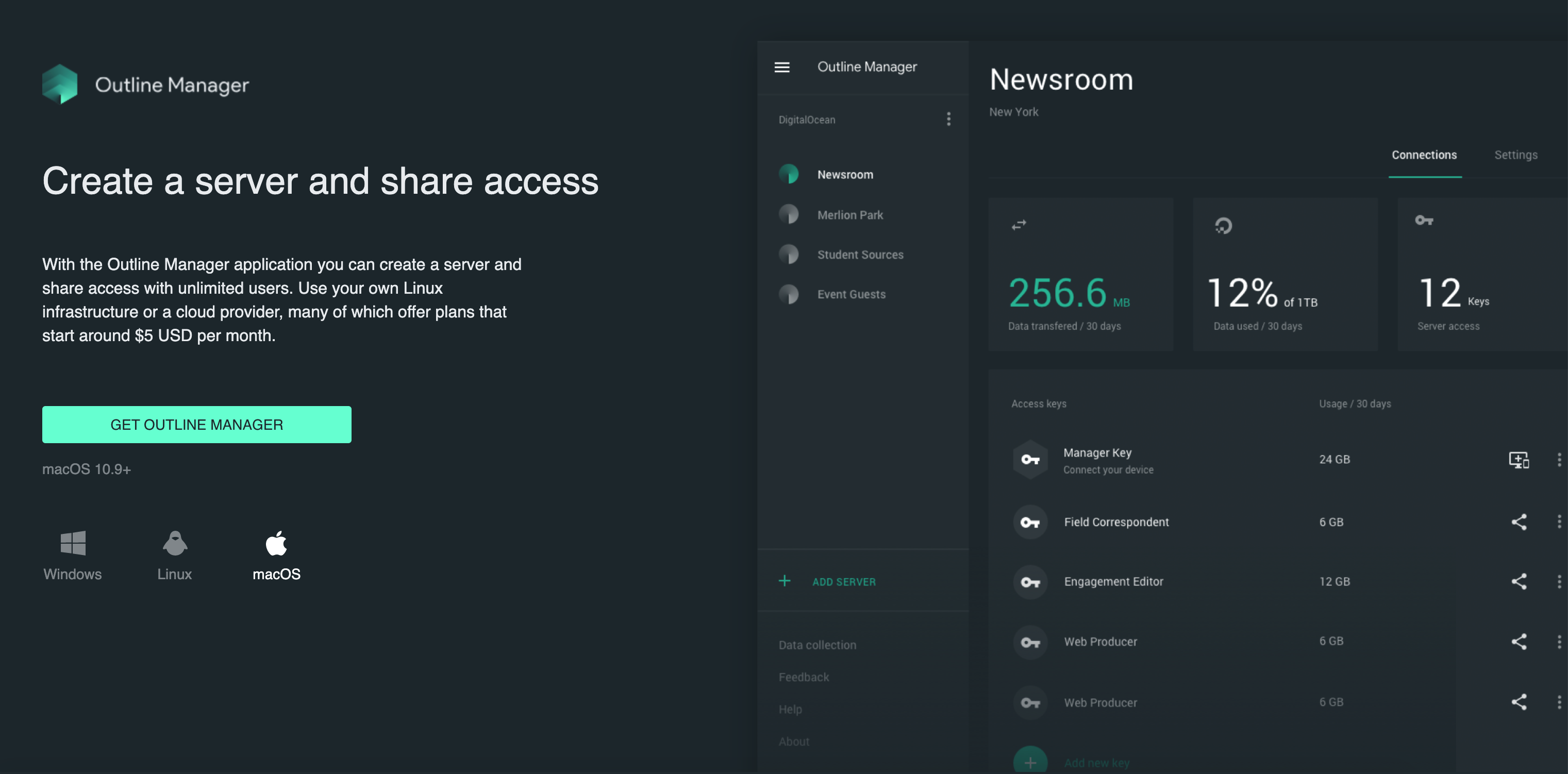Viewport: 1568px width, 774px height.
Task: Click the Manager Key key icon
Action: point(1030,460)
